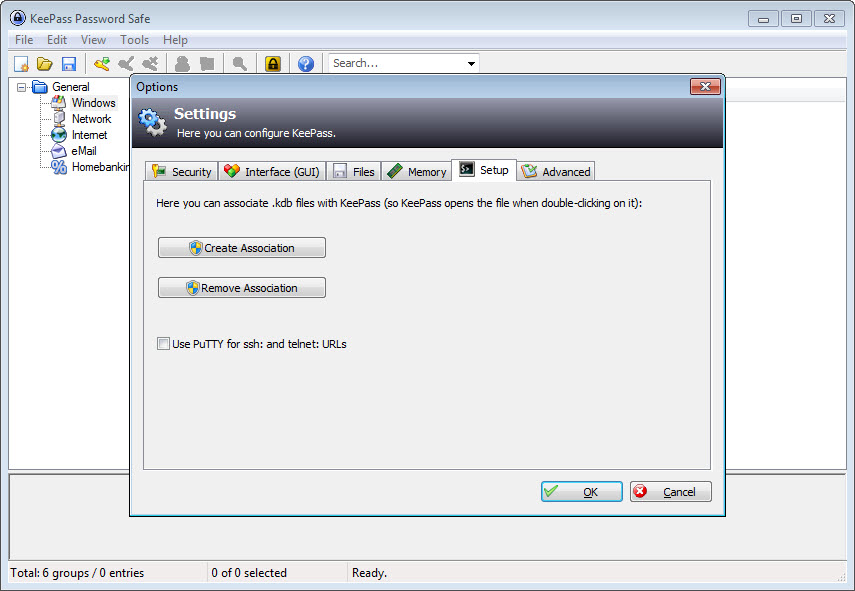Click into the Search field

tap(397, 63)
